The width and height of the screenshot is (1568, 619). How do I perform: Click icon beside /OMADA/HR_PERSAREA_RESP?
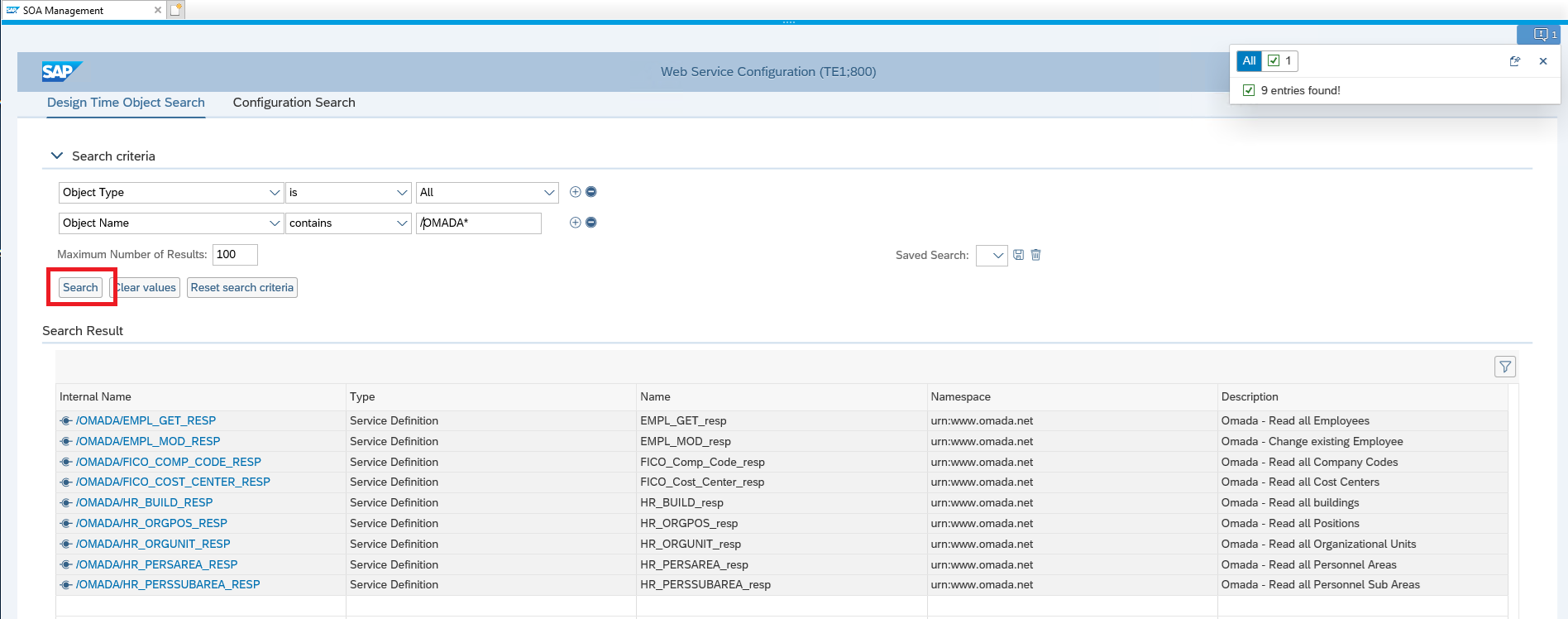click(66, 565)
